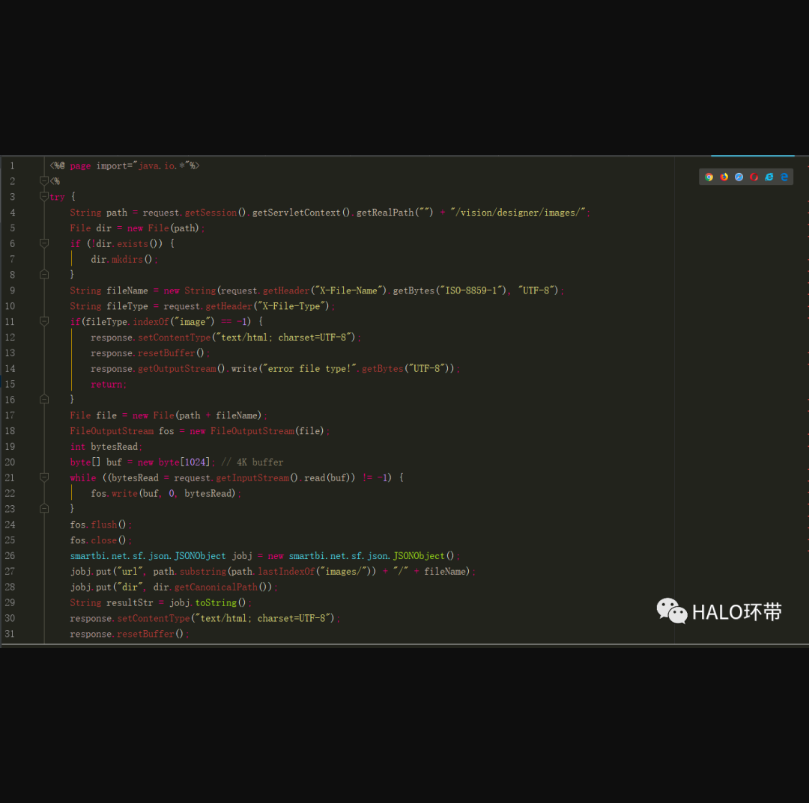Click line number 1 in the gutter
809x803 pixels.
[12, 166]
